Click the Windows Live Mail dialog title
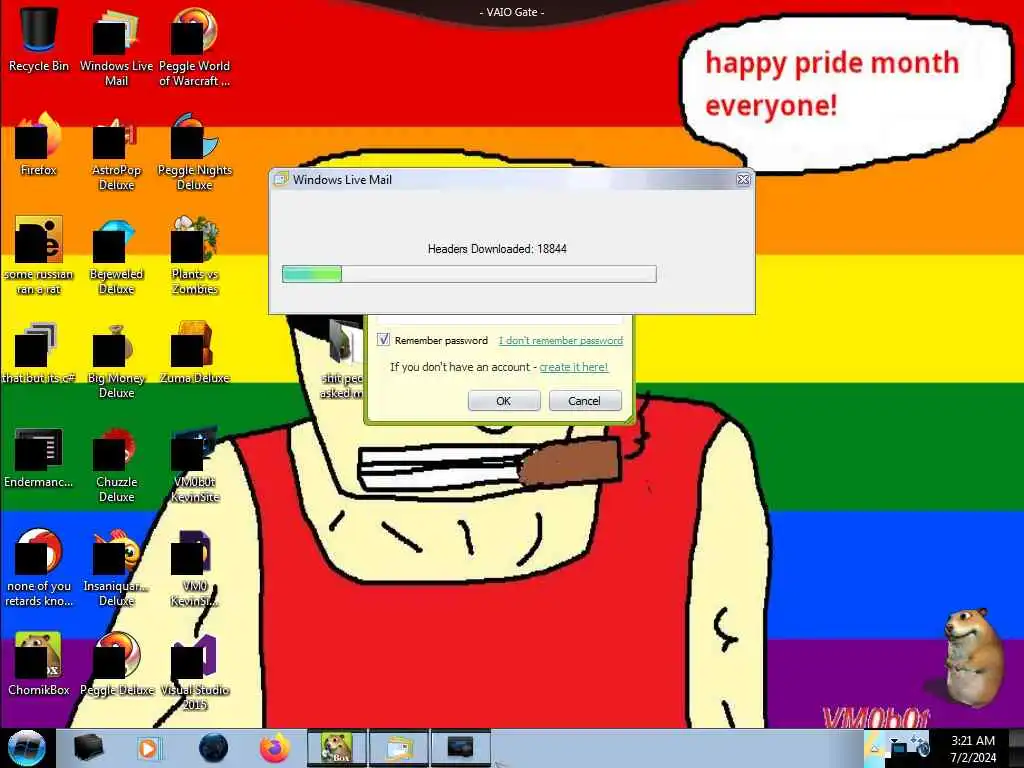Screen dimensions: 1024x768 click(x=342, y=180)
